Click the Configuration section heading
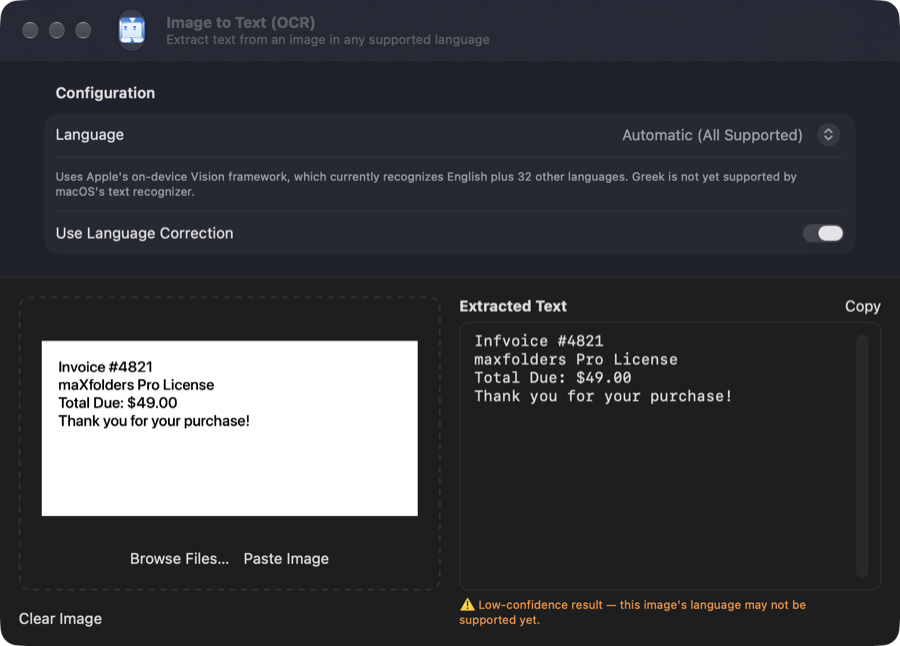The height and width of the screenshot is (646, 900). coord(105,93)
